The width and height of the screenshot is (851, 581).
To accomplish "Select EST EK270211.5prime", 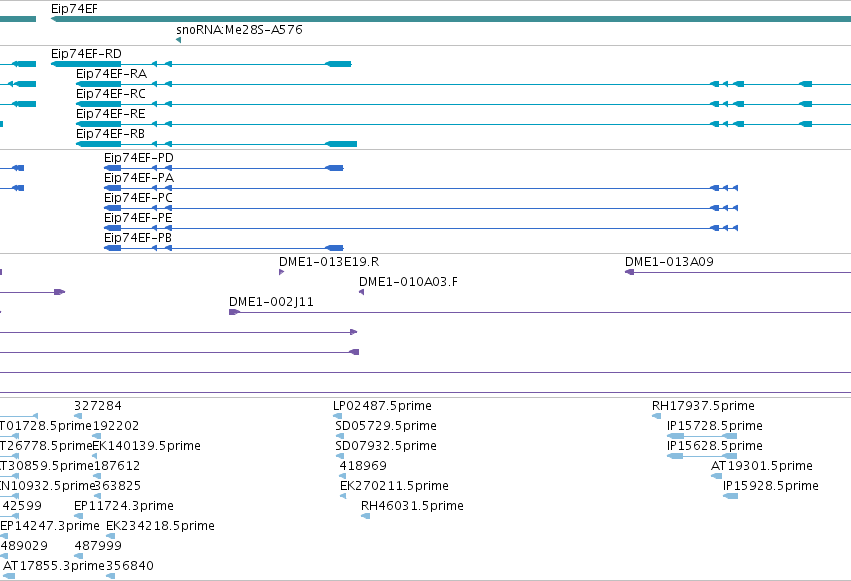I will [394, 486].
